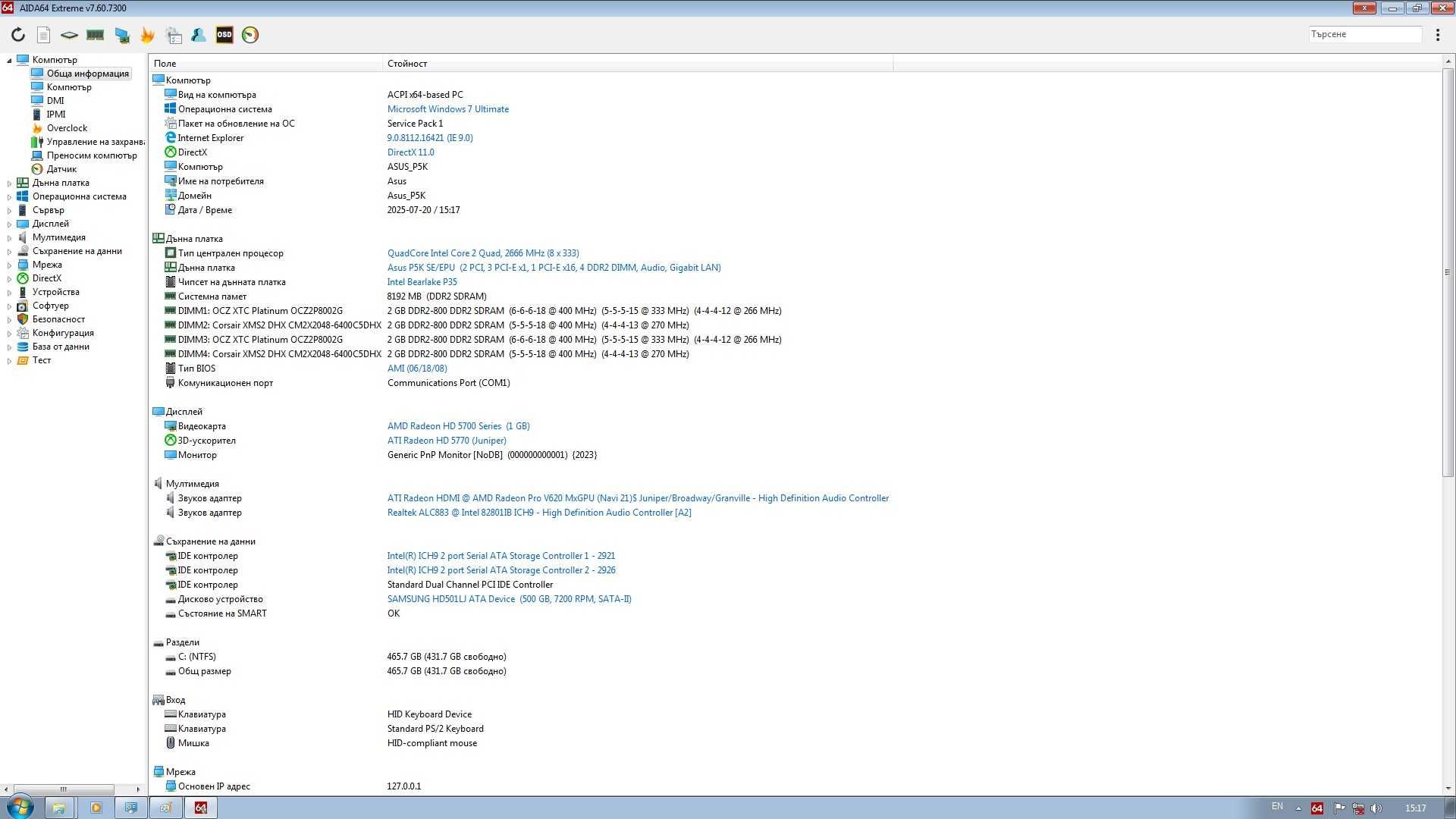Viewport: 1456px width, 819px height.
Task: Click the user silhouette toolbar icon
Action: [x=199, y=35]
